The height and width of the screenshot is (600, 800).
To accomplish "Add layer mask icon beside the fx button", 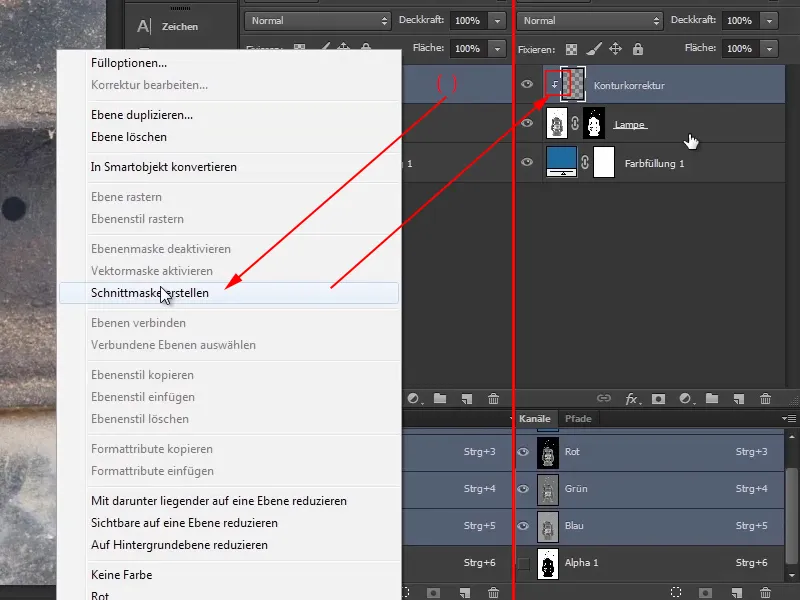I will tap(658, 398).
